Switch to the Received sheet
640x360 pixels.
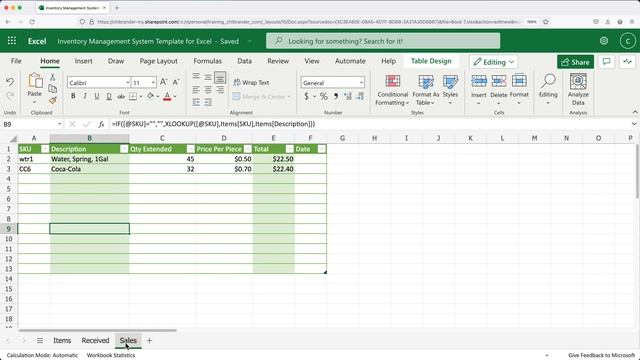[95, 340]
